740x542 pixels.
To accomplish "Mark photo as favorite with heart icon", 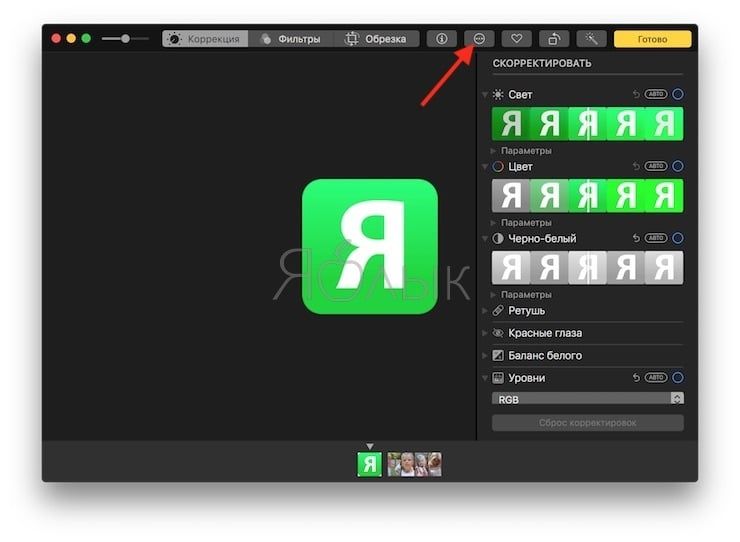I will point(516,39).
